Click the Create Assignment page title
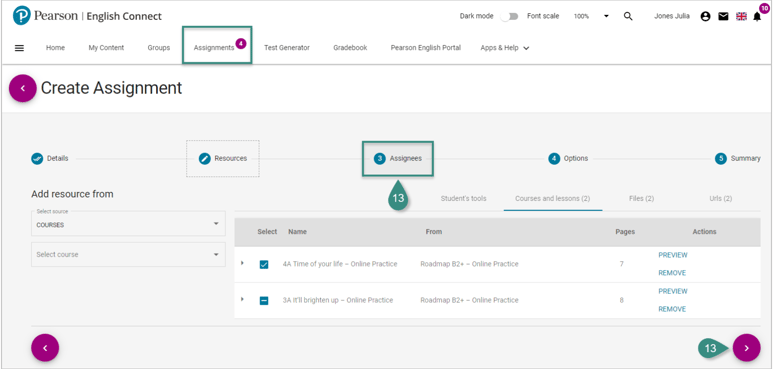Screen dimensions: 773x369 click(x=111, y=88)
